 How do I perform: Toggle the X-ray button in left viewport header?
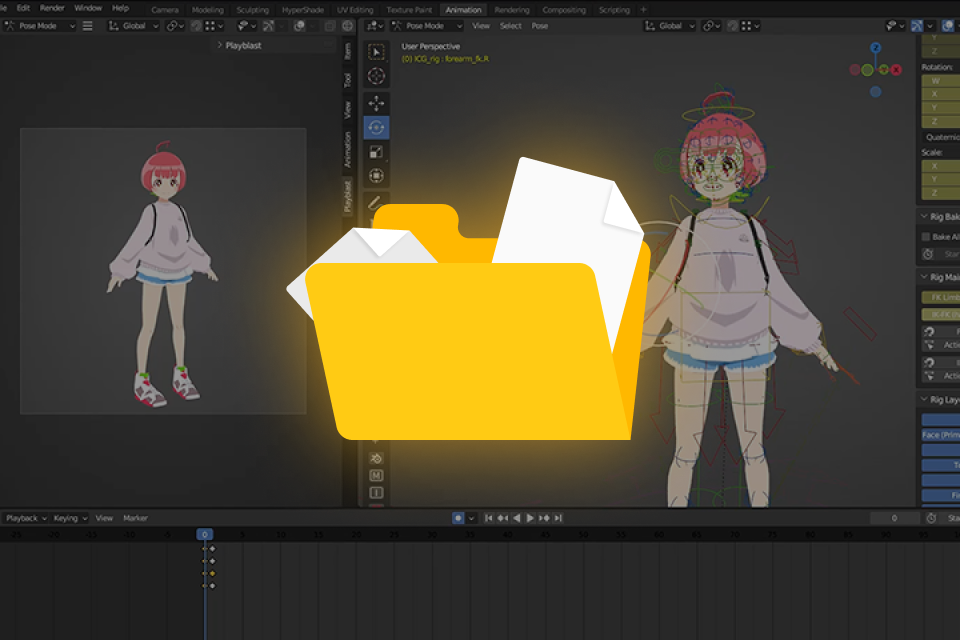click(x=329, y=26)
